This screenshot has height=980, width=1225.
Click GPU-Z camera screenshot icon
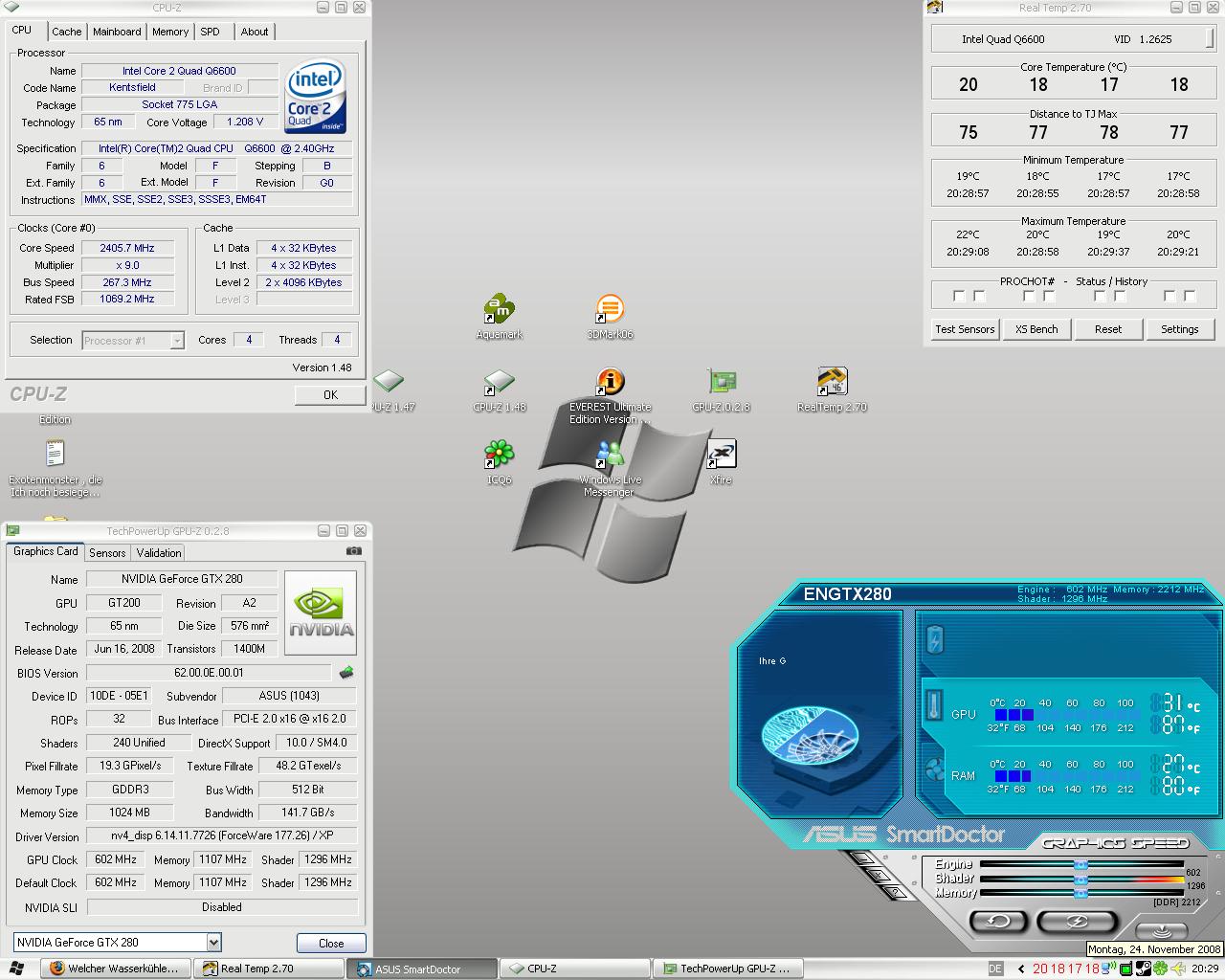pyautogui.click(x=353, y=551)
